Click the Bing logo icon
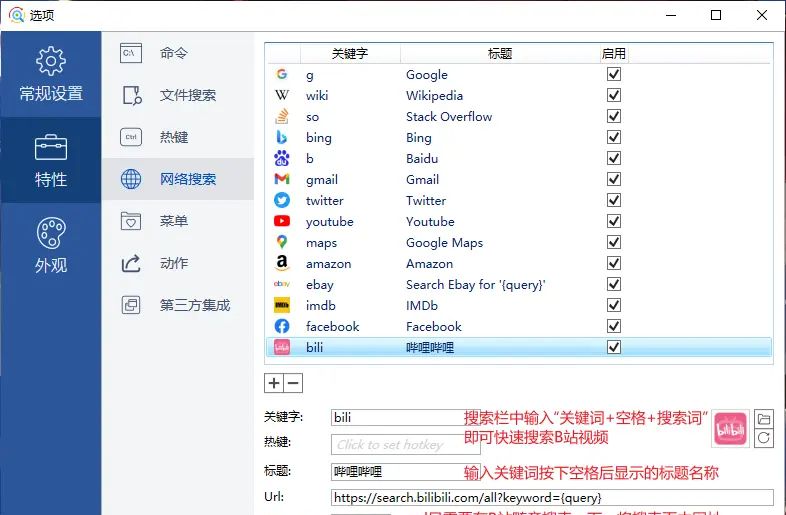 tap(282, 137)
